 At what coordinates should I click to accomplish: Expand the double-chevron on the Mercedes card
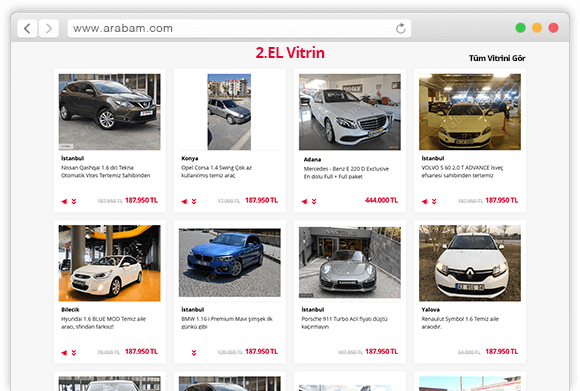click(x=314, y=201)
